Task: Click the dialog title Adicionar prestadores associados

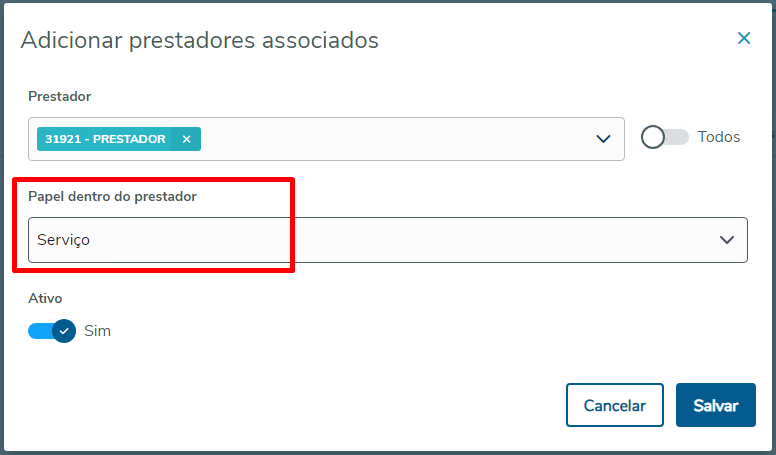Action: click(199, 40)
